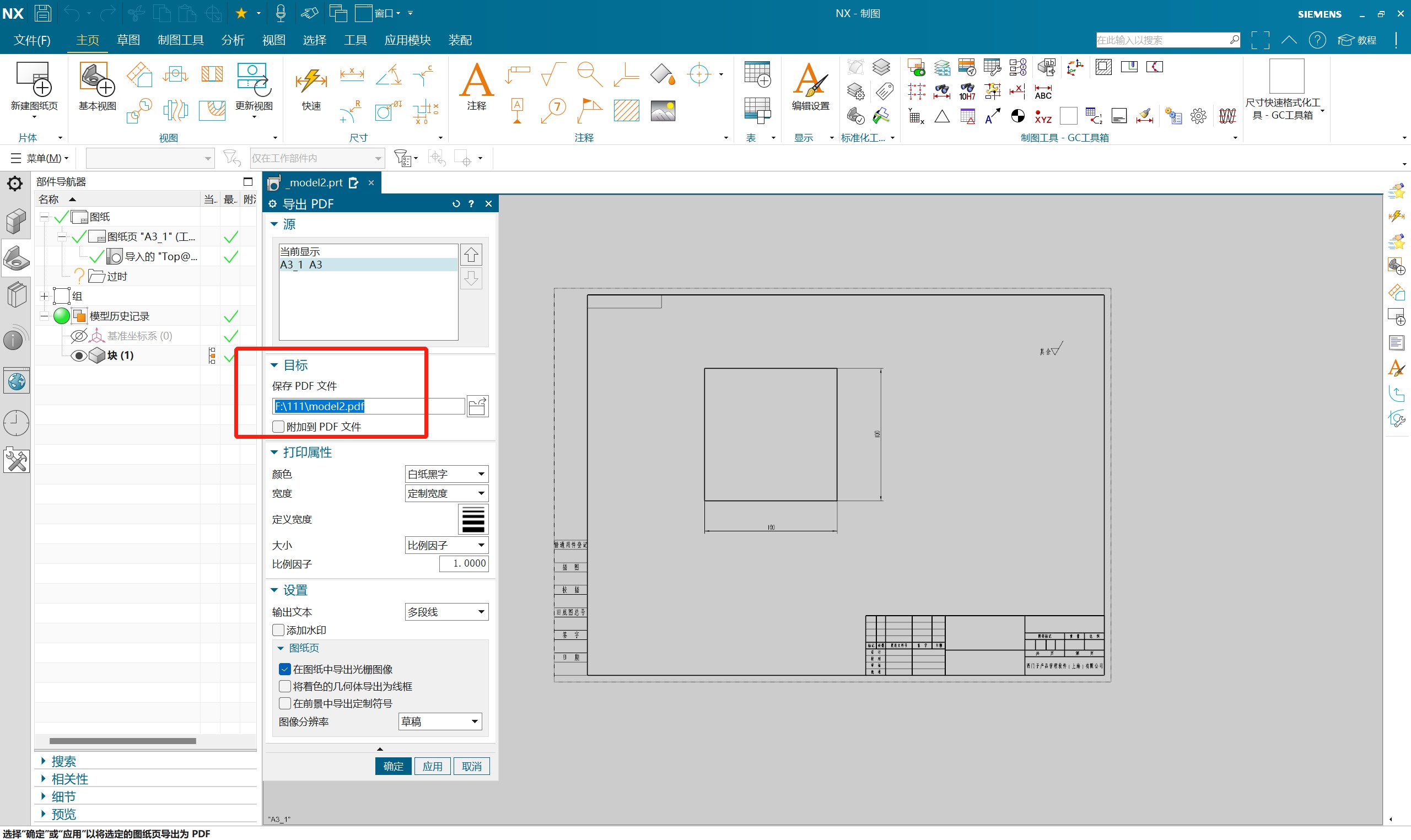Toggle visibility eye of 块 (1)
This screenshot has width=1411, height=840.
(x=79, y=356)
